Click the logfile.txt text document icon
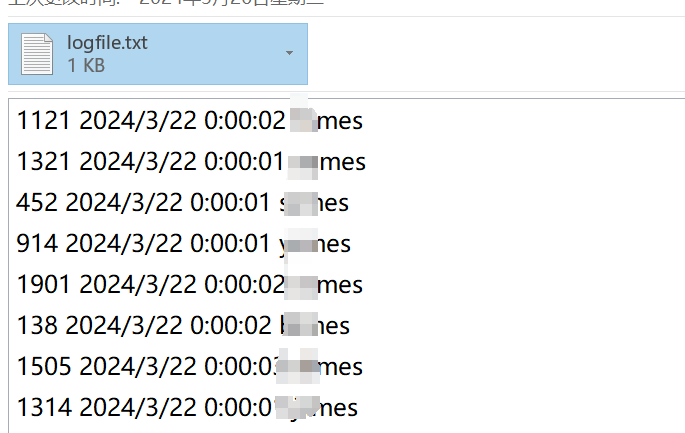Viewport: 685px width, 433px height. (x=37, y=54)
